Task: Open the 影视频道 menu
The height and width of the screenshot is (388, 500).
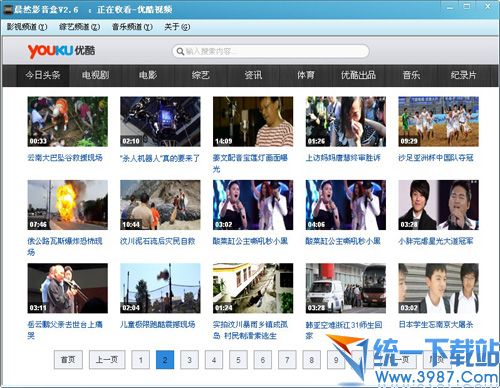Action: coord(27,27)
